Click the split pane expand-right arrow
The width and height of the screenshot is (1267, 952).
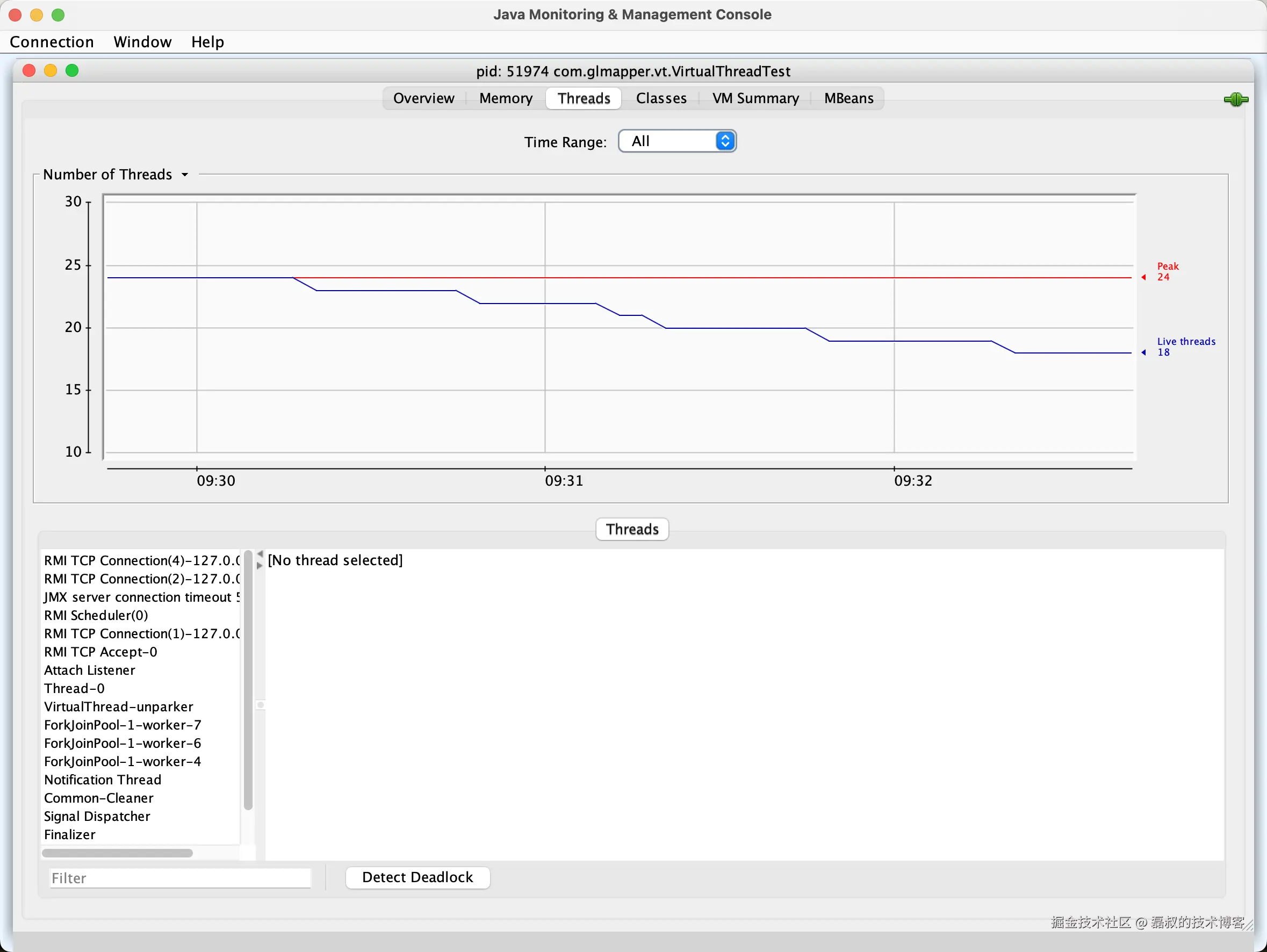[x=260, y=565]
